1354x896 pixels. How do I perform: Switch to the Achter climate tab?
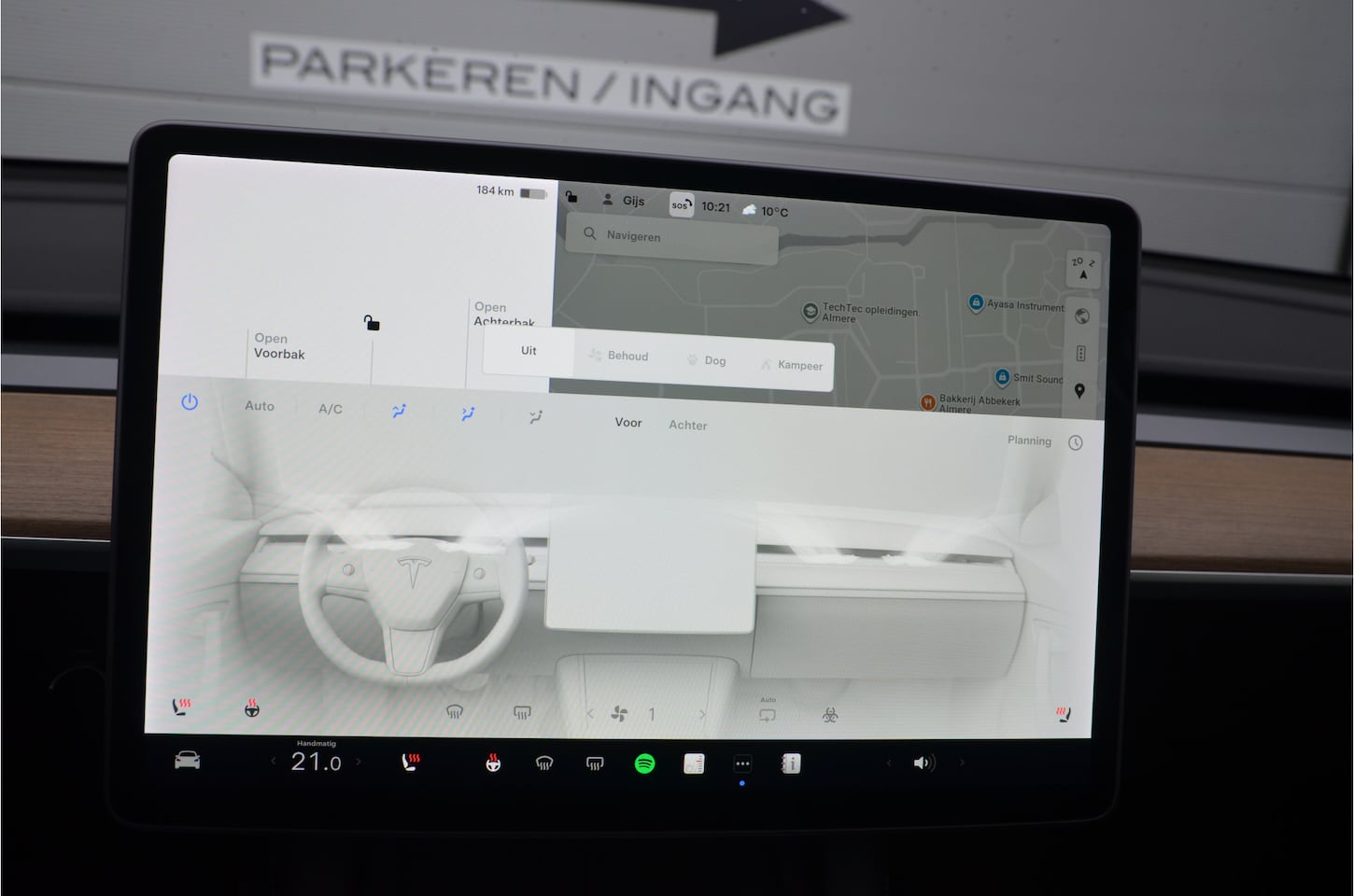pyautogui.click(x=687, y=425)
